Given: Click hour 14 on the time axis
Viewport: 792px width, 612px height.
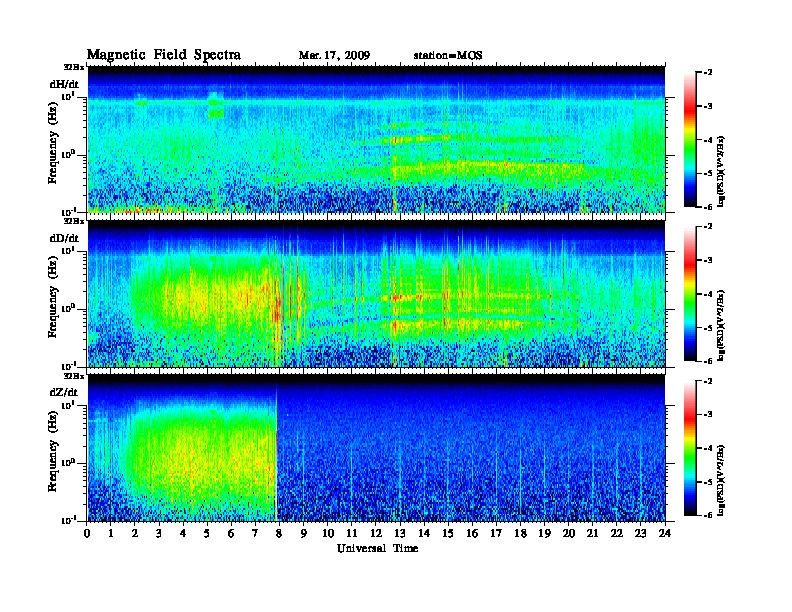Looking at the screenshot, I should [x=424, y=534].
